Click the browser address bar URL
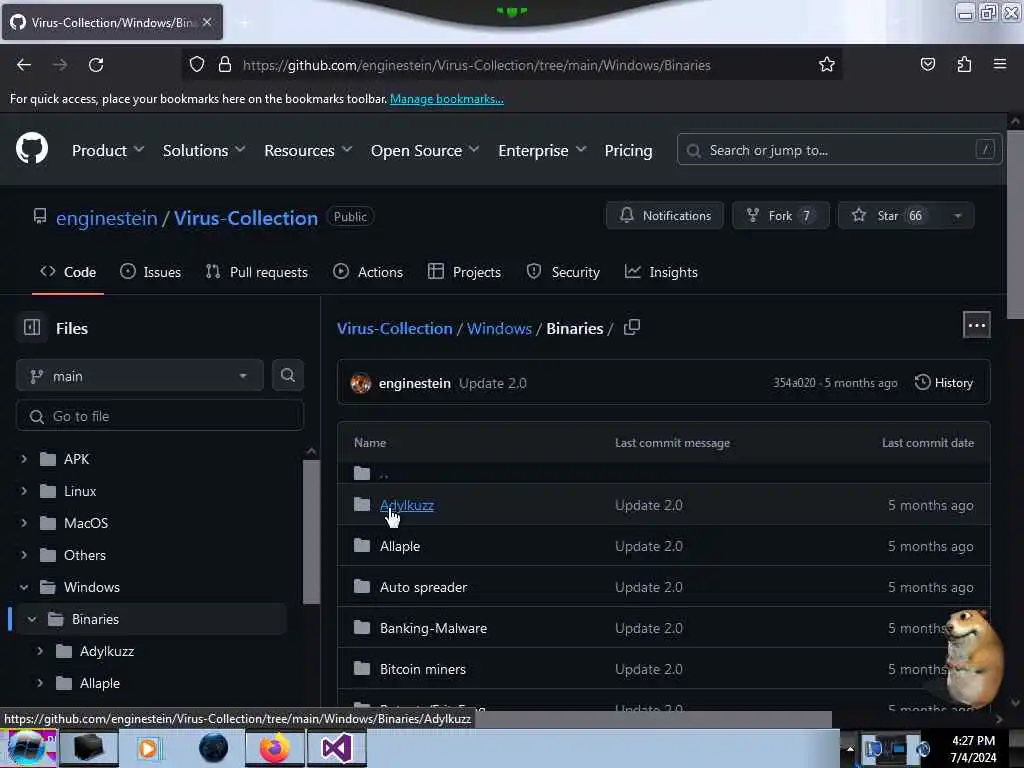This screenshot has height=768, width=1024. [477, 65]
